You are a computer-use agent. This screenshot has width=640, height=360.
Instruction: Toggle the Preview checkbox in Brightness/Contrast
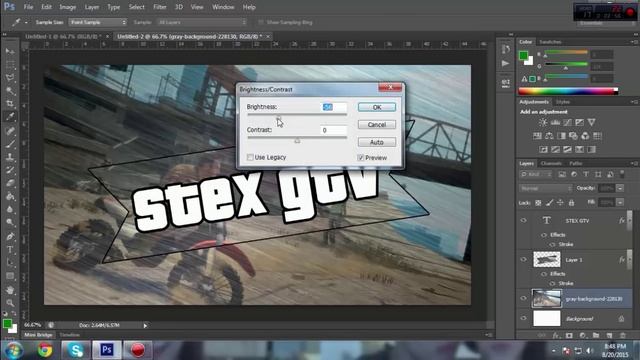point(361,158)
